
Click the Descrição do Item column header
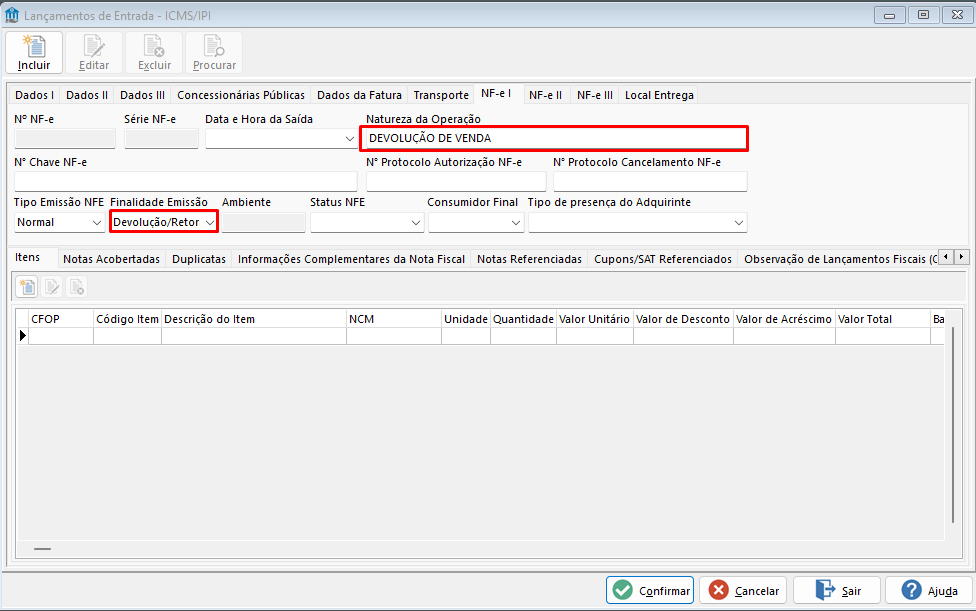tap(254, 319)
